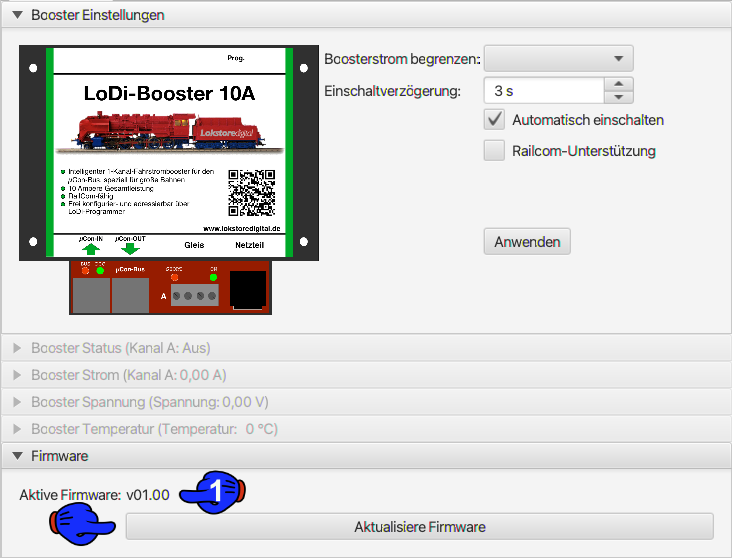Click the green µCon-IN up arrow
The width and height of the screenshot is (732, 558).
[91, 249]
